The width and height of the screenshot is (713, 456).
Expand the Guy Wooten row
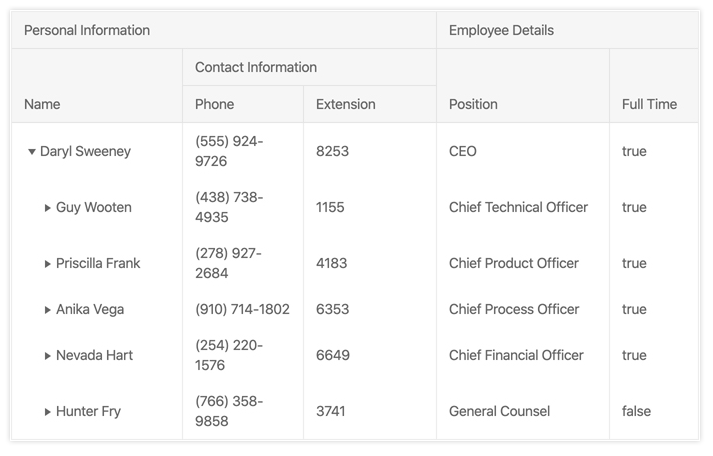click(x=47, y=208)
